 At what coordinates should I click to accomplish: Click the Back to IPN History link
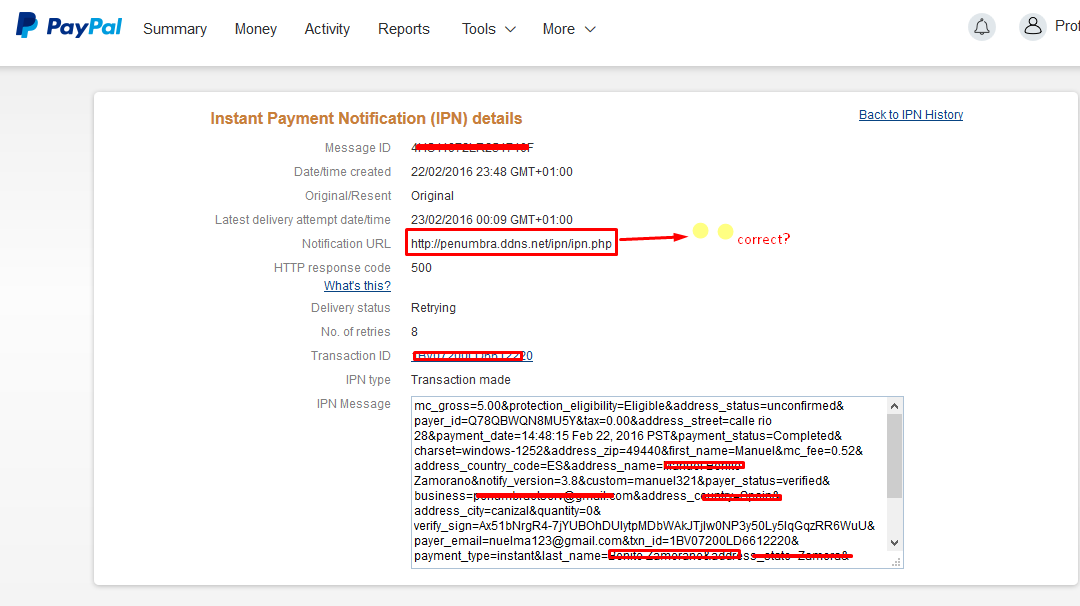pos(911,115)
